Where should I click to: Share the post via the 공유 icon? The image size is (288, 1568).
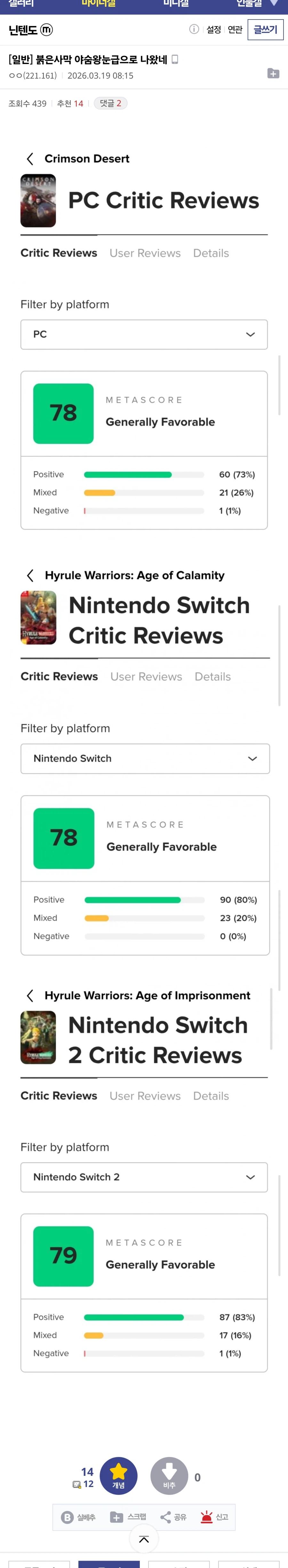click(166, 1517)
